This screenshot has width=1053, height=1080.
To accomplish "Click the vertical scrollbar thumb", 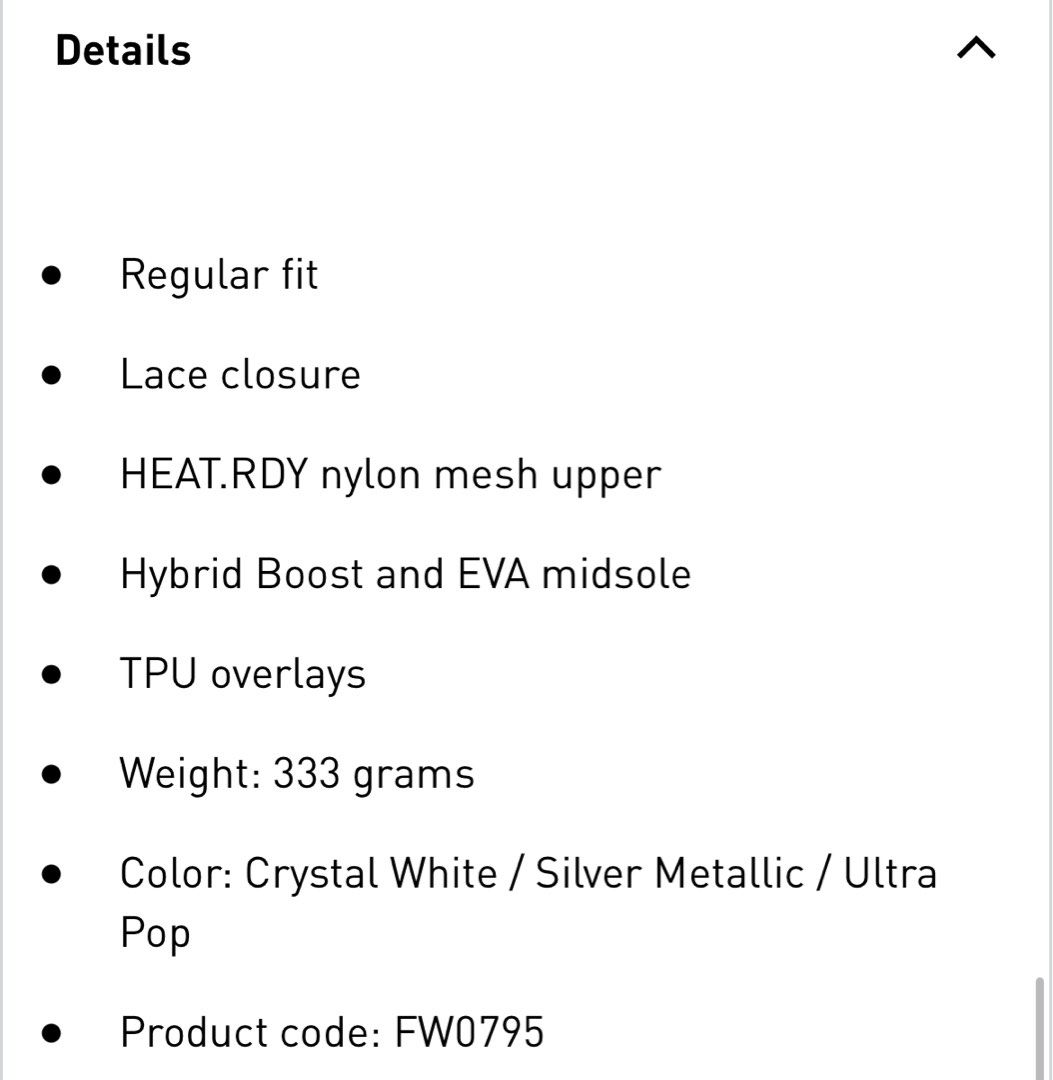I will [1041, 1027].
